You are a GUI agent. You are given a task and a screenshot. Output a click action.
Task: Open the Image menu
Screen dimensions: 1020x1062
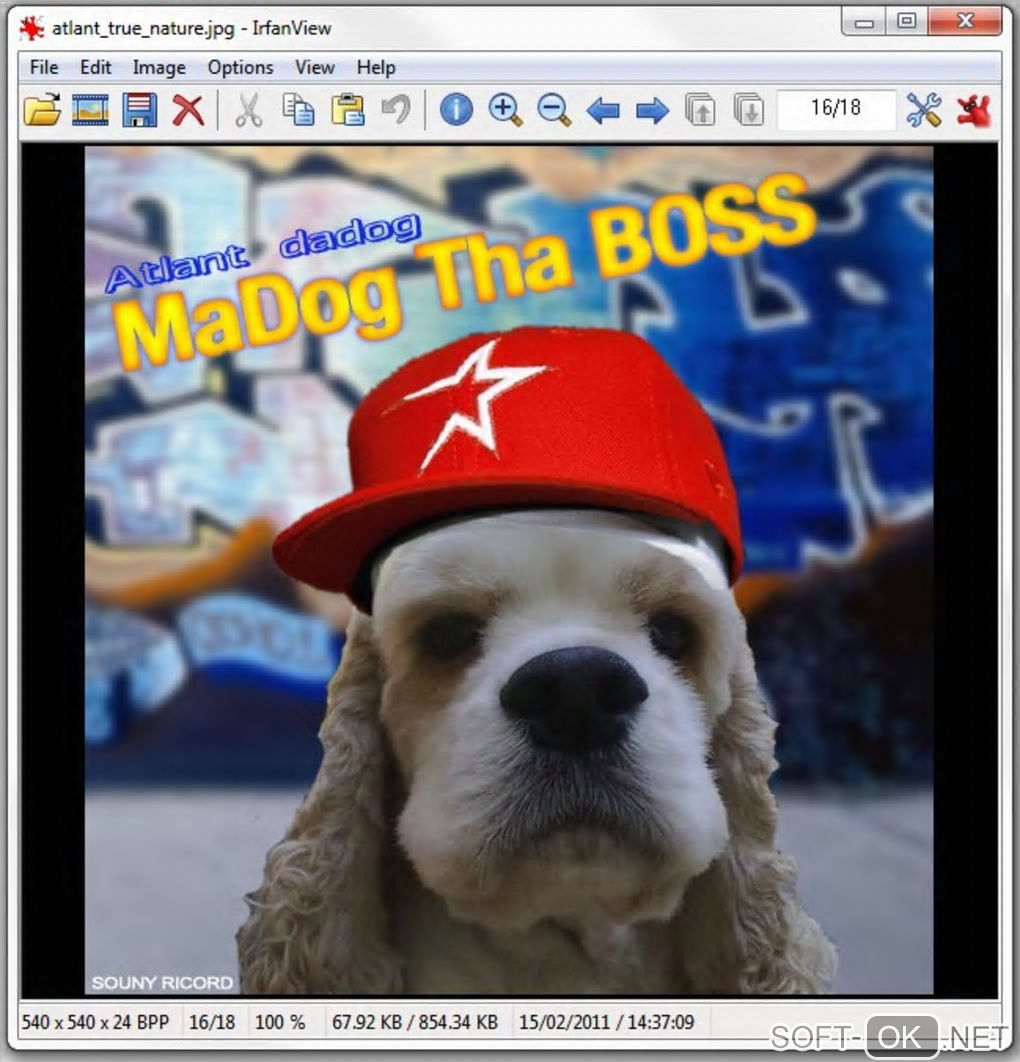tap(159, 68)
